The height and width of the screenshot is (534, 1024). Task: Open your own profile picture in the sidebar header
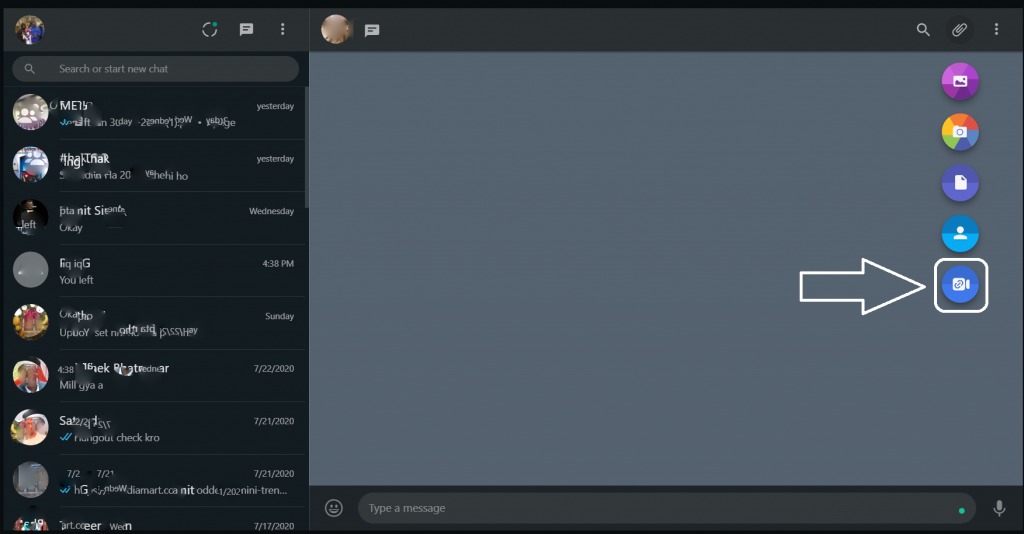[29, 29]
